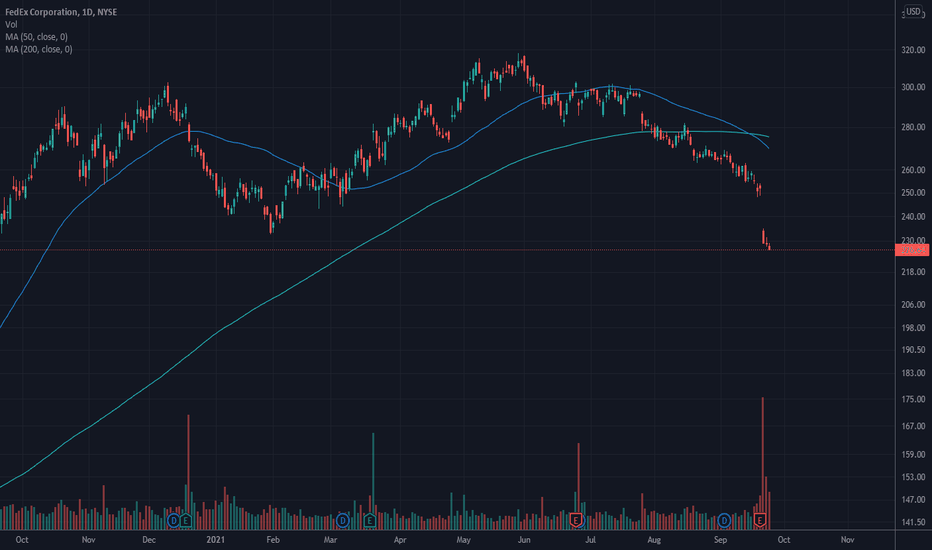This screenshot has height=550, width=932.
Task: Click the 141.50 price axis label
Action: coord(913,522)
